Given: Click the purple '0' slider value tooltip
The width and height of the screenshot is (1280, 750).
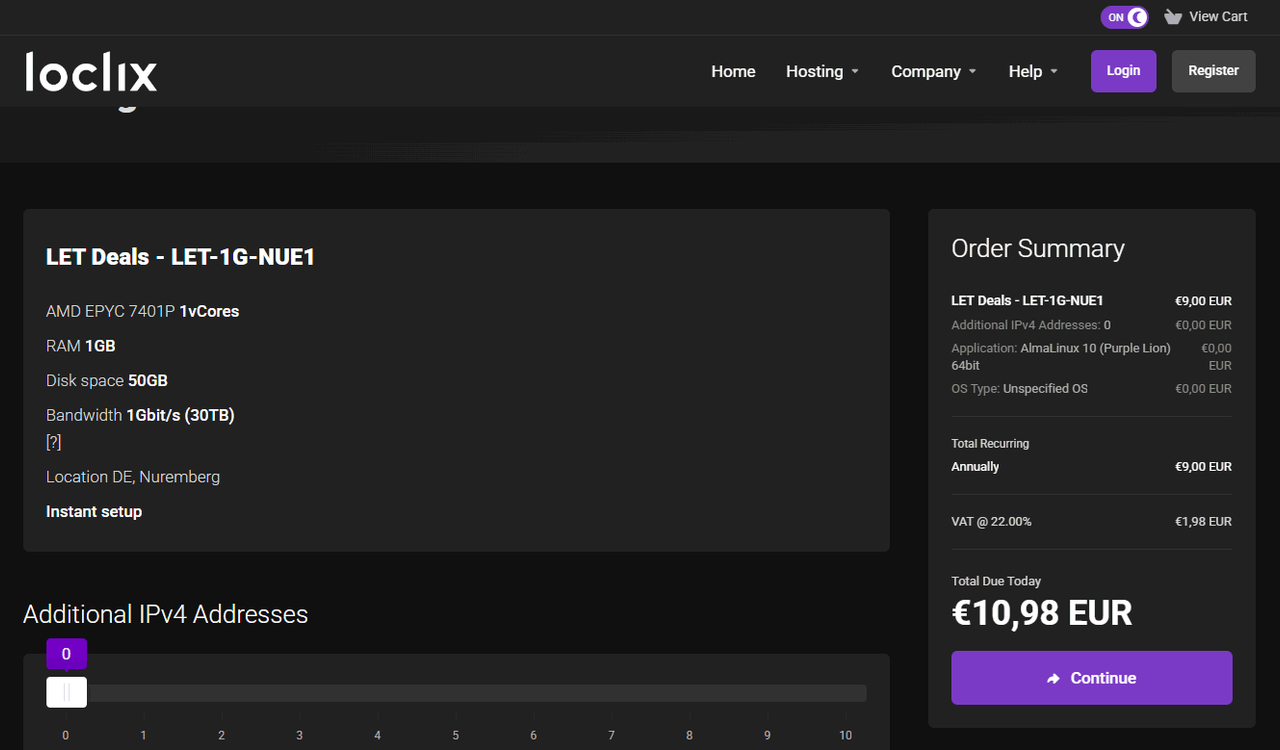Looking at the screenshot, I should [x=66, y=654].
